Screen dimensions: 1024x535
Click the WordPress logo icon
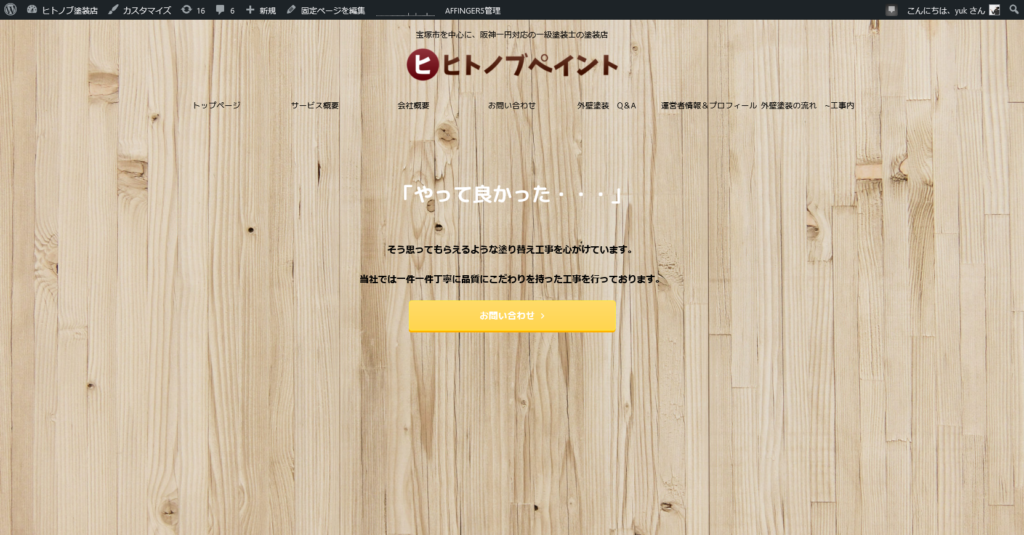click(x=11, y=10)
